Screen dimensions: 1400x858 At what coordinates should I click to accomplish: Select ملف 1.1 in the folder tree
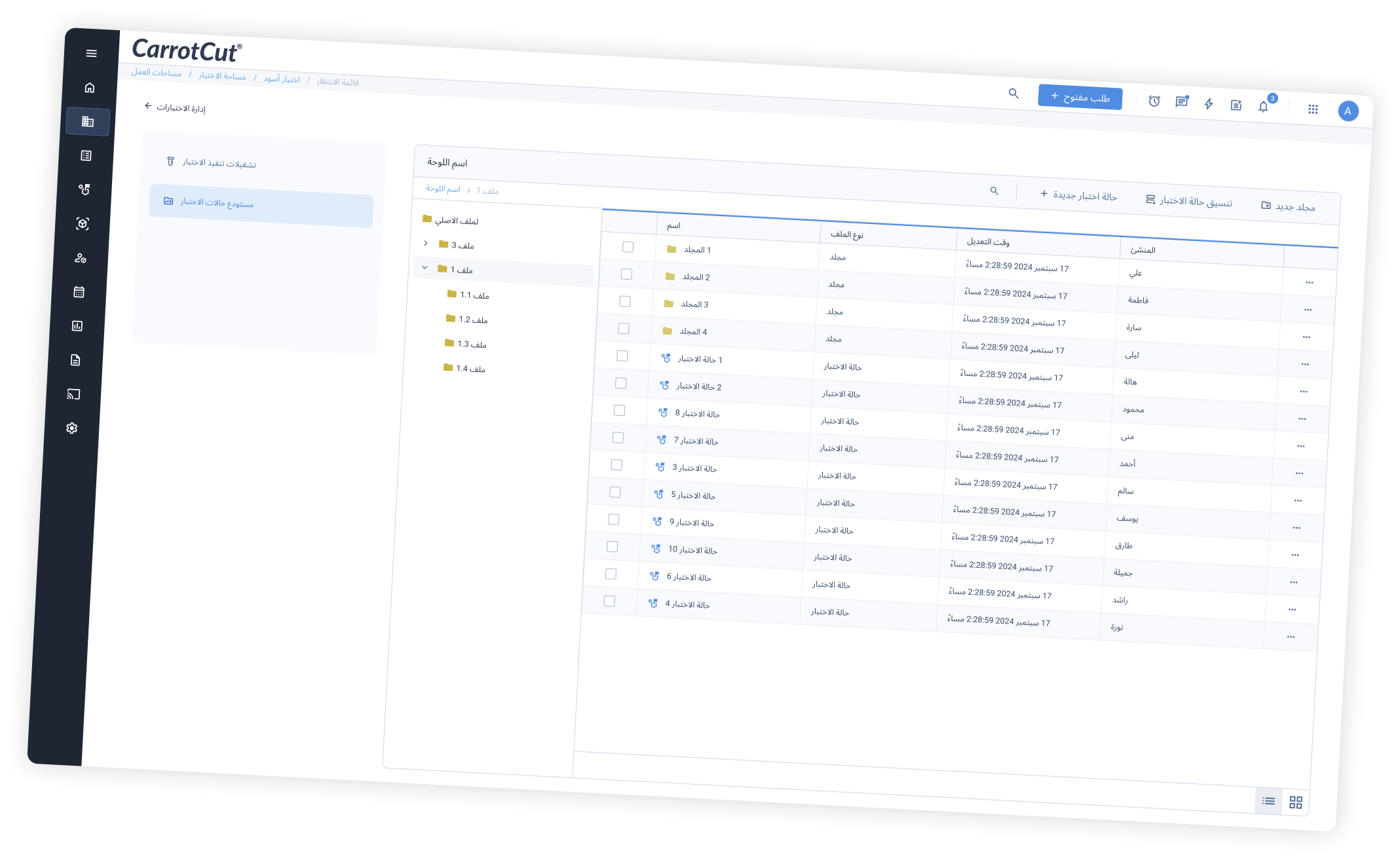pyautogui.click(x=468, y=295)
